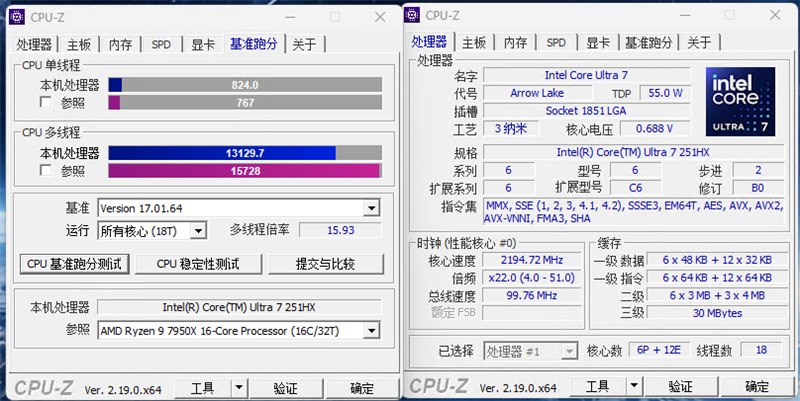Open 关于 tab in left window

(x=305, y=44)
